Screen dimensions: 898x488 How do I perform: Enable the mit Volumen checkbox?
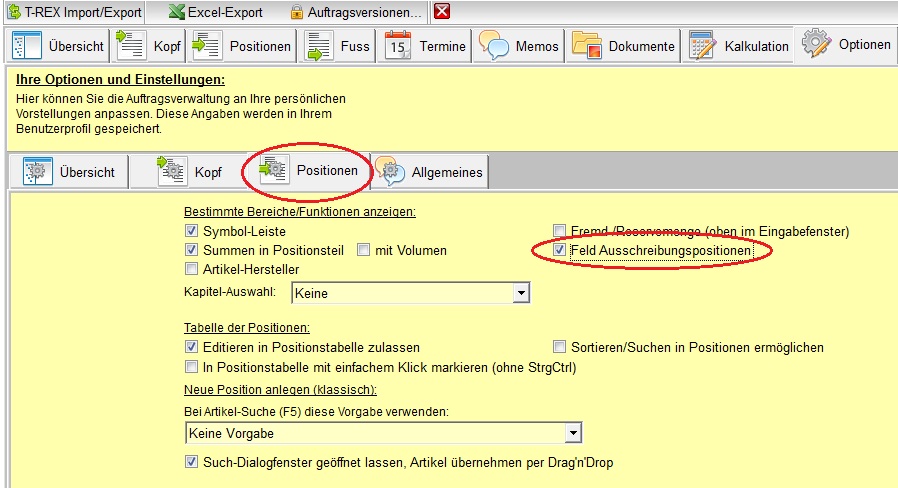point(363,250)
